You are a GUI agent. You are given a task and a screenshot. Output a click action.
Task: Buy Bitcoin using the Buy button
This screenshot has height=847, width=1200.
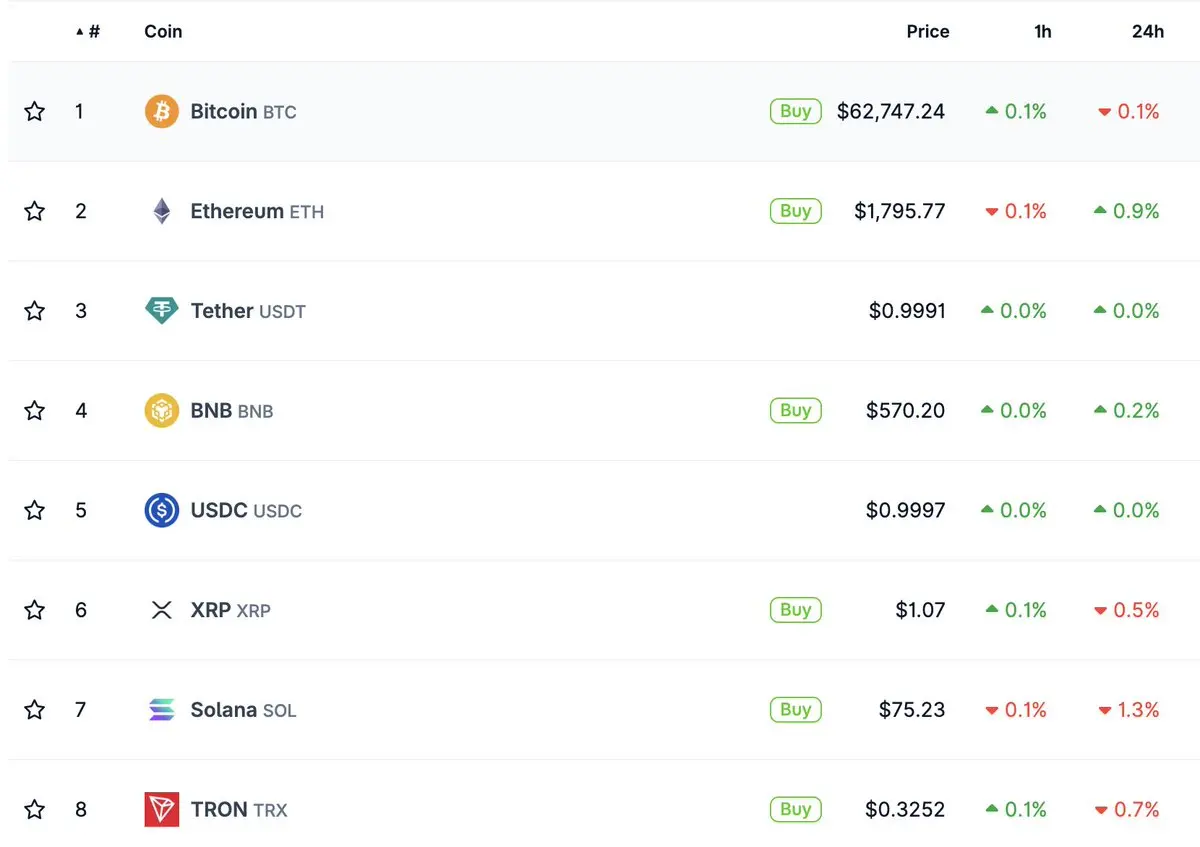coord(796,111)
